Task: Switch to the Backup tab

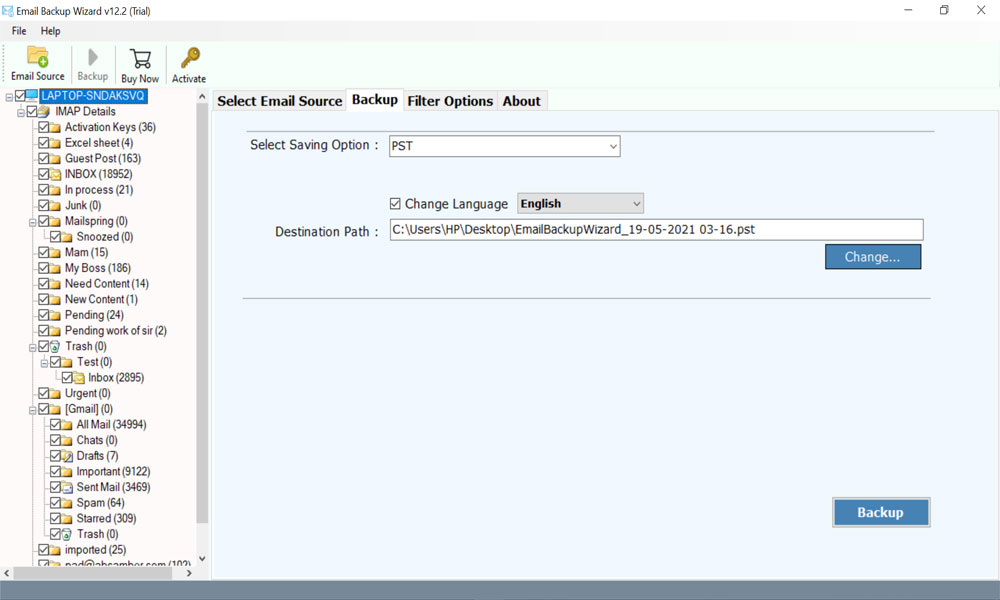Action: [375, 99]
